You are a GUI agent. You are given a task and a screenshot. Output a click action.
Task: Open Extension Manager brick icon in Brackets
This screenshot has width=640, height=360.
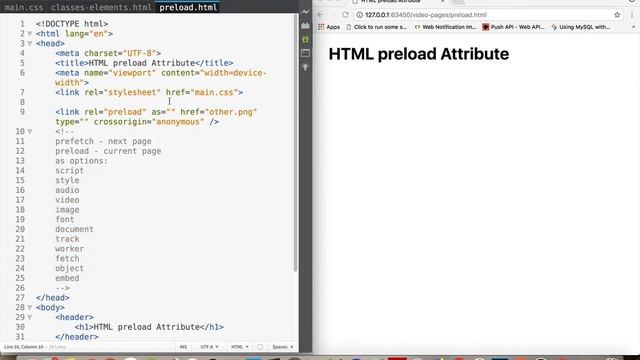(305, 26)
